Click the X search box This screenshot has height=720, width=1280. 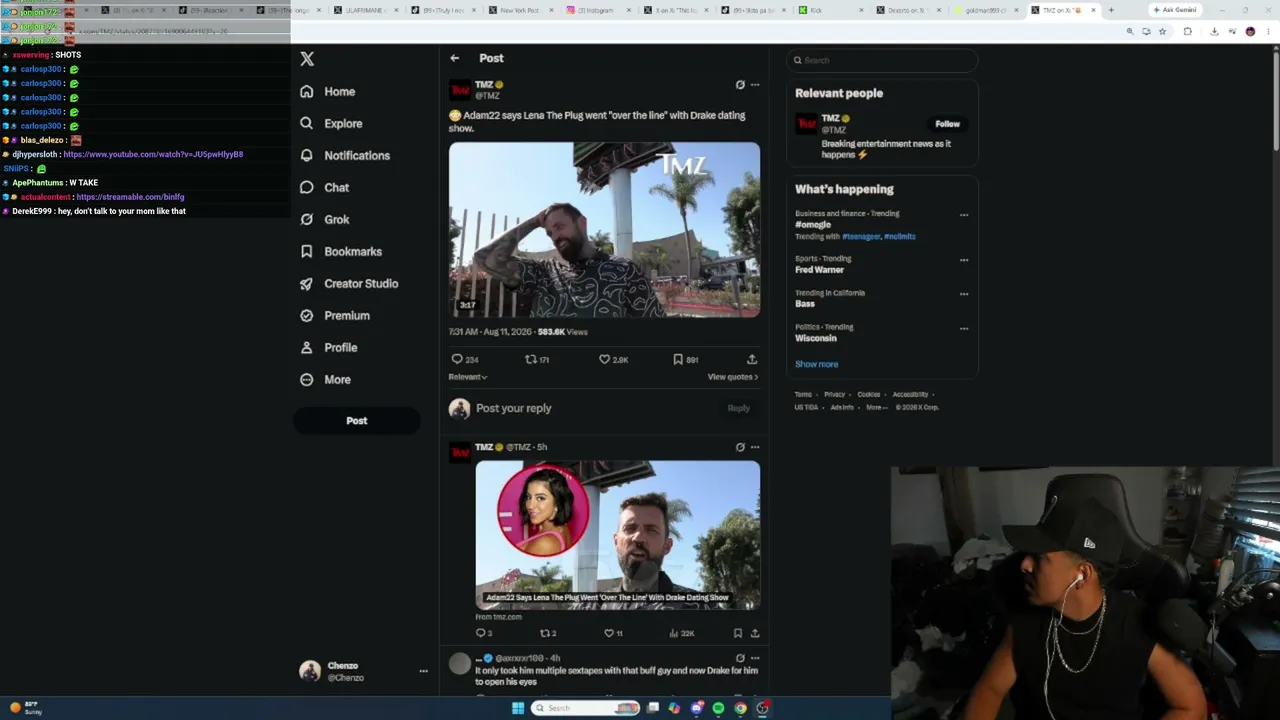click(x=882, y=60)
